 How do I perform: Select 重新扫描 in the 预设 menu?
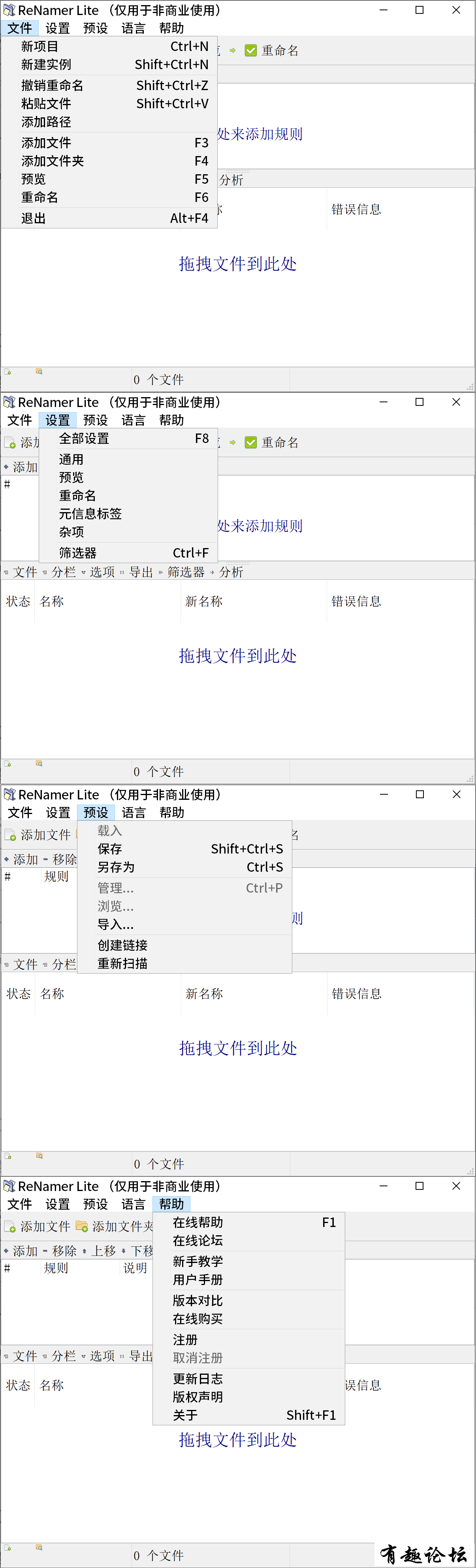pyautogui.click(x=185, y=963)
